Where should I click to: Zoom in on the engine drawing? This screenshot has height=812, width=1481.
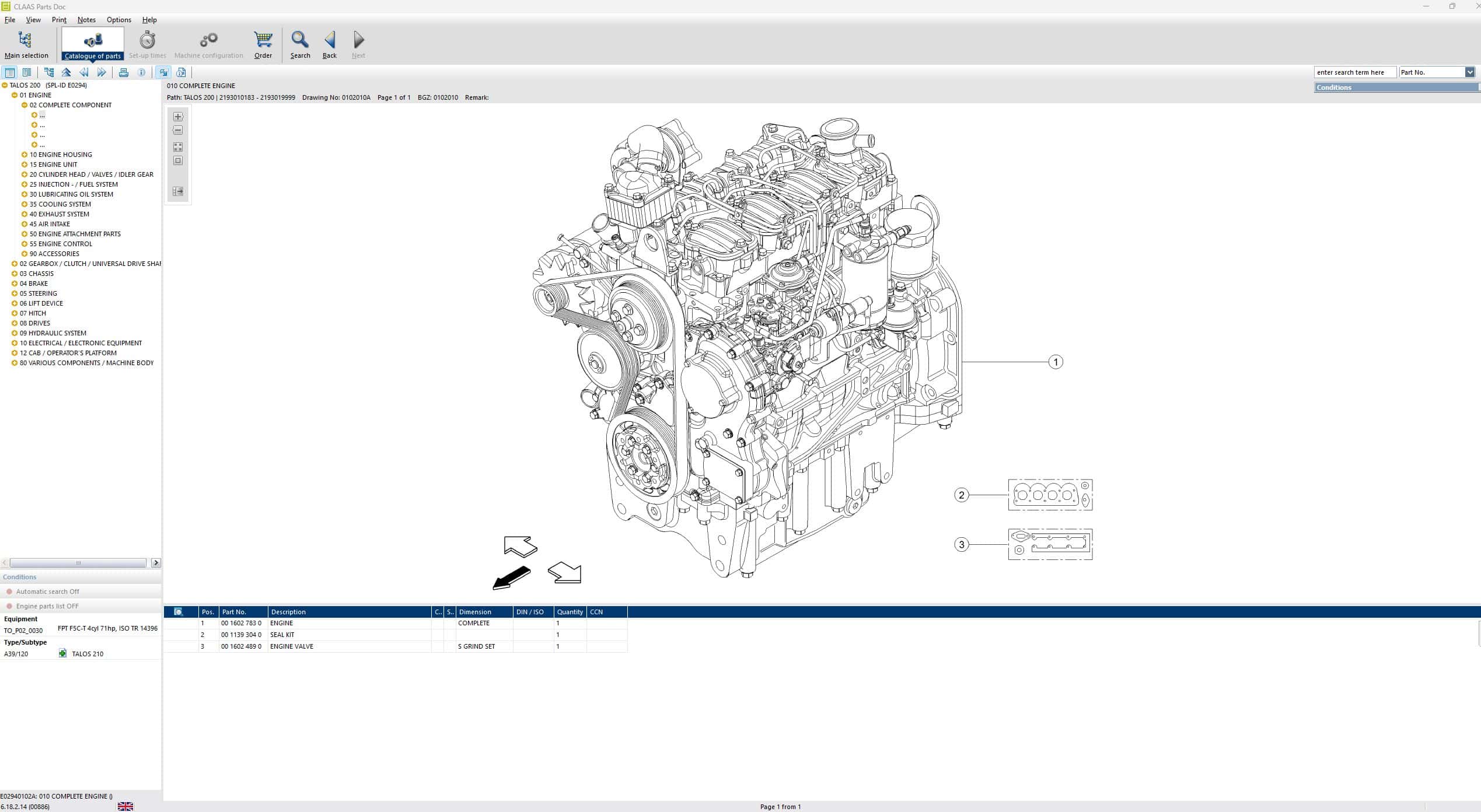[178, 117]
